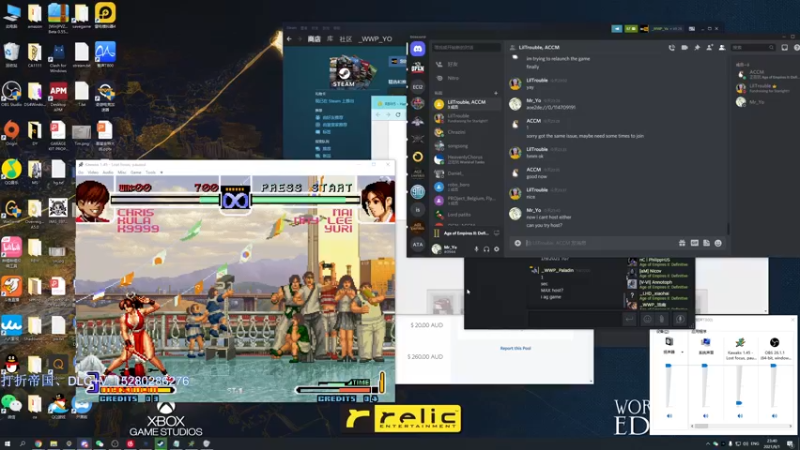The image size is (800, 450).
Task: Open Origin desktop shortcut
Action: pos(11,133)
